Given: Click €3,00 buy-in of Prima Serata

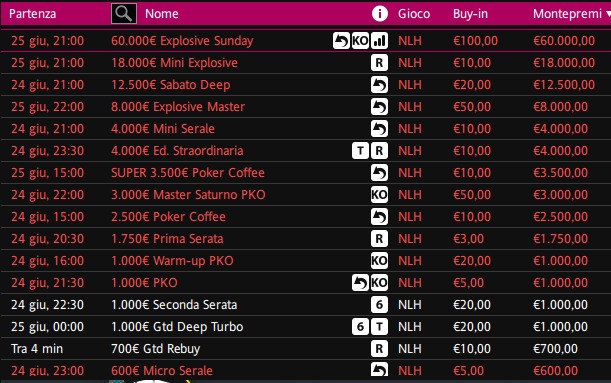Looking at the screenshot, I should pos(468,239).
